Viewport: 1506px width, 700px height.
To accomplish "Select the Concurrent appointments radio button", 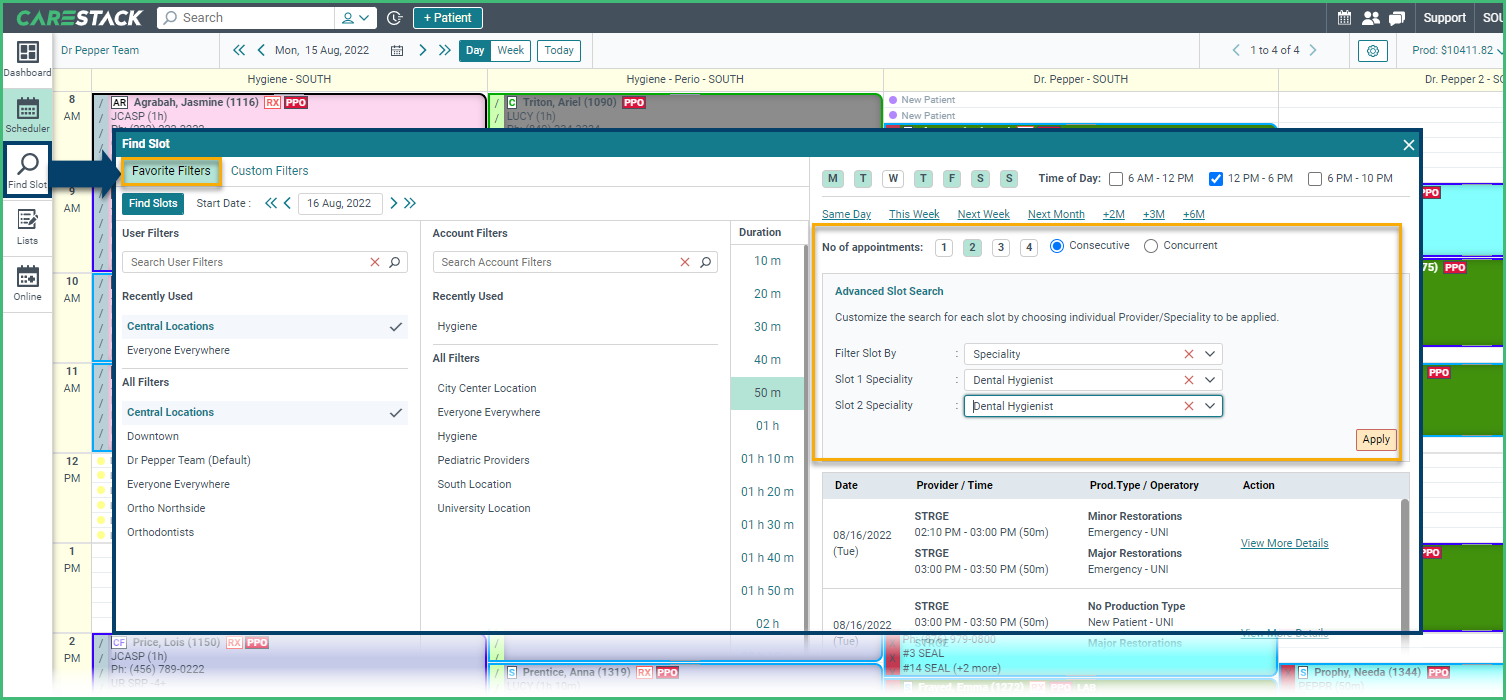I will [1151, 244].
